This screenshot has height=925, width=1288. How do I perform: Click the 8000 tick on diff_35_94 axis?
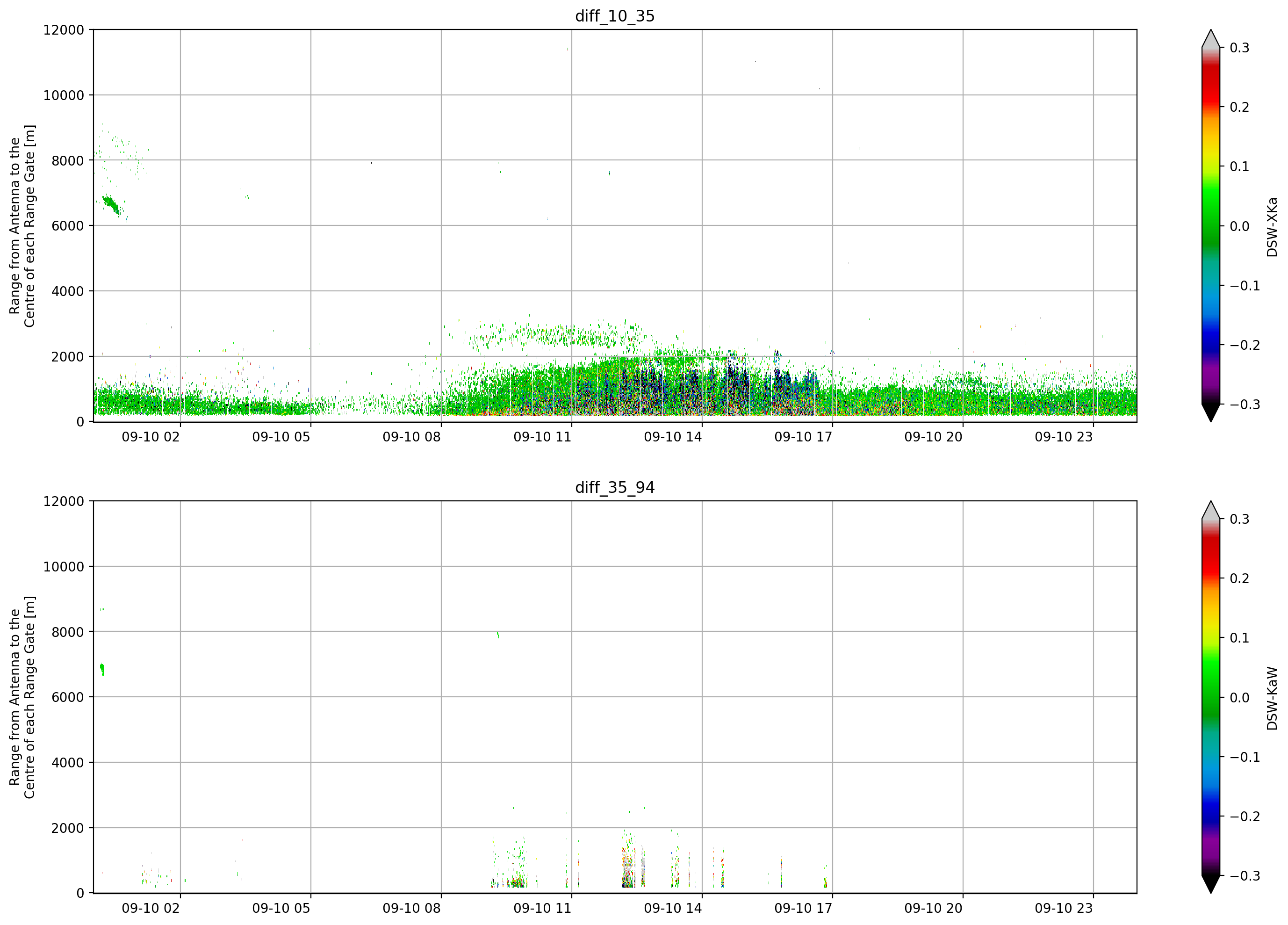pyautogui.click(x=68, y=632)
